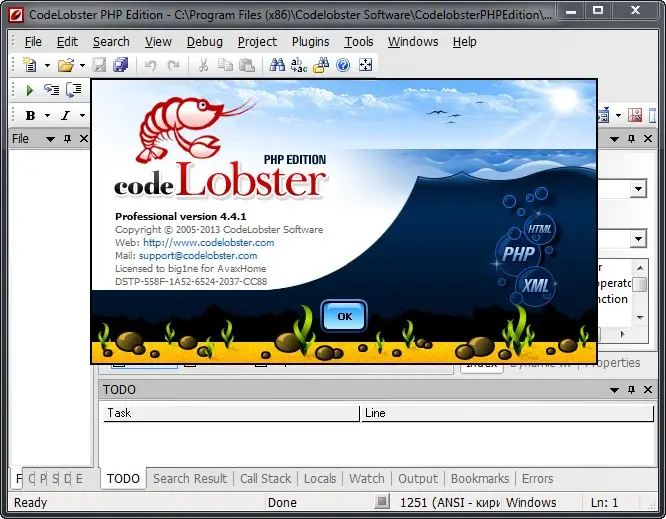Click the Copy icon
666x519 pixels.
point(225,65)
